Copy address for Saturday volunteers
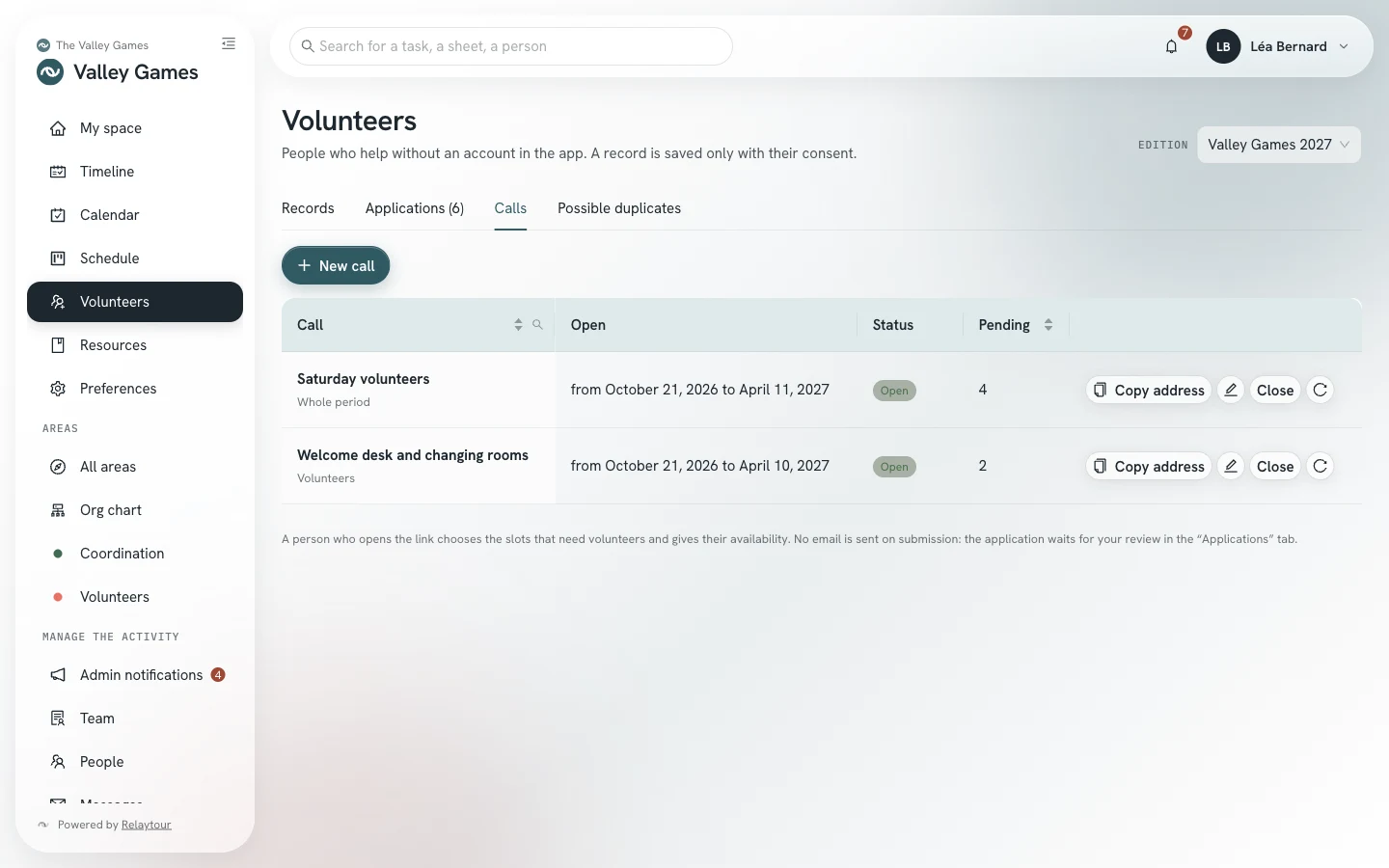The width and height of the screenshot is (1389, 868). pos(1149,390)
